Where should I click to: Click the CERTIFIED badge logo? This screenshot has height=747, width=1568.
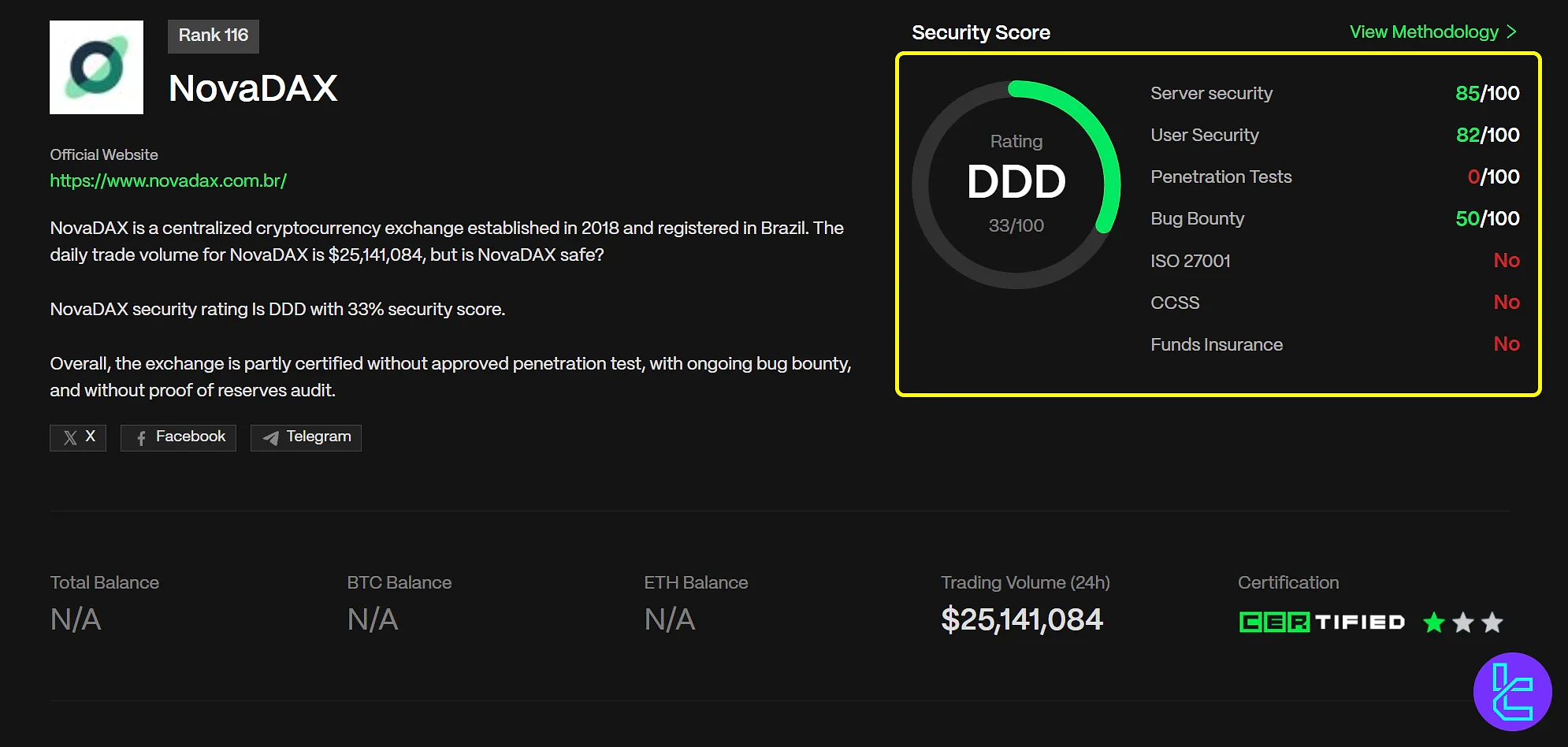pos(1321,622)
